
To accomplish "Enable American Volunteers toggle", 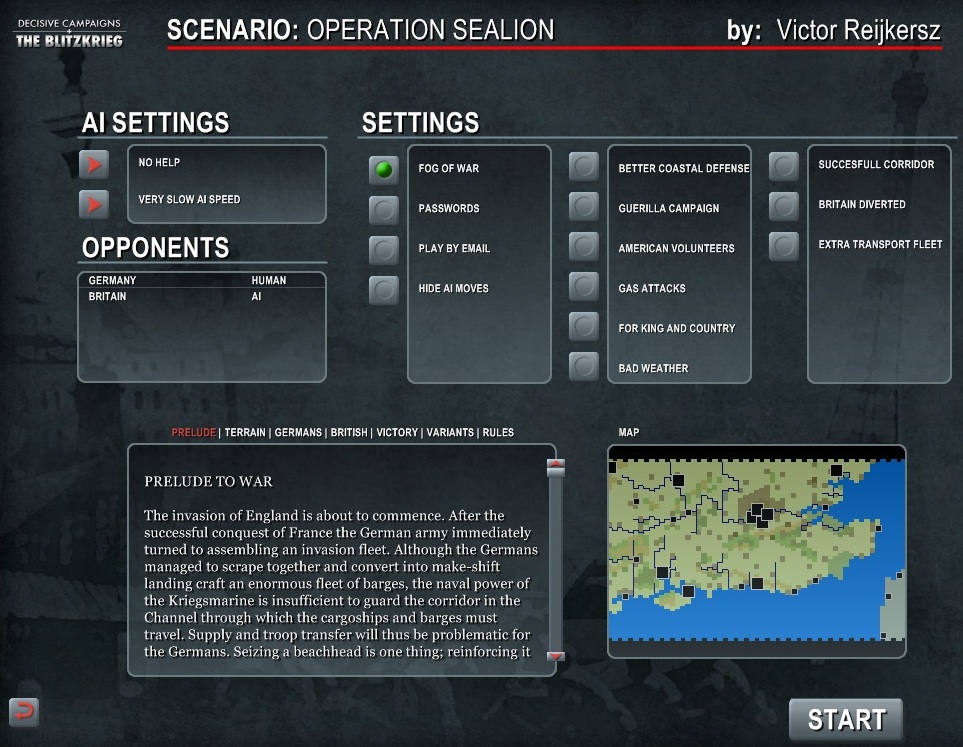I will [583, 246].
